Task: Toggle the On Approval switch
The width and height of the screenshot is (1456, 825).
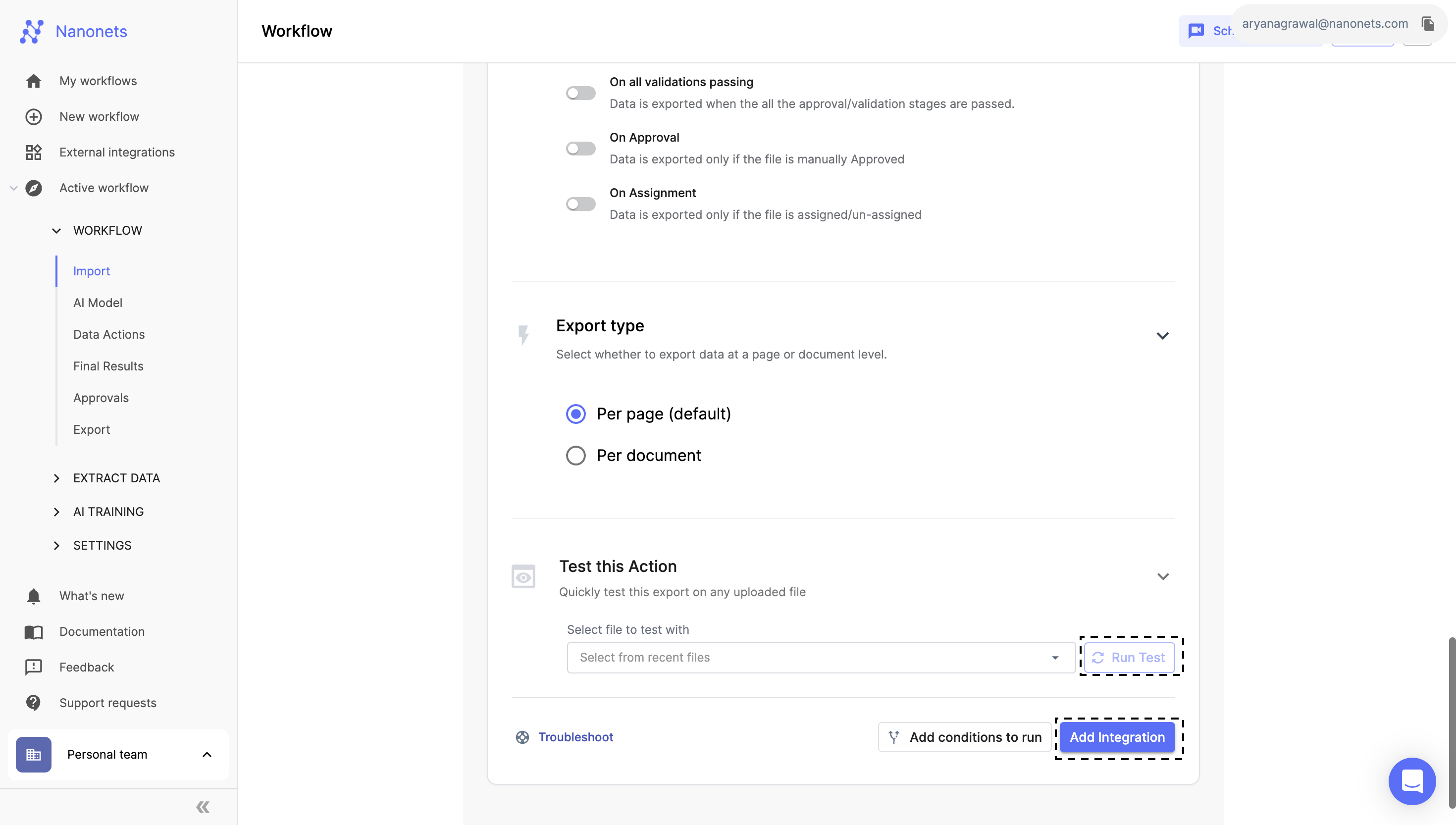Action: click(581, 149)
